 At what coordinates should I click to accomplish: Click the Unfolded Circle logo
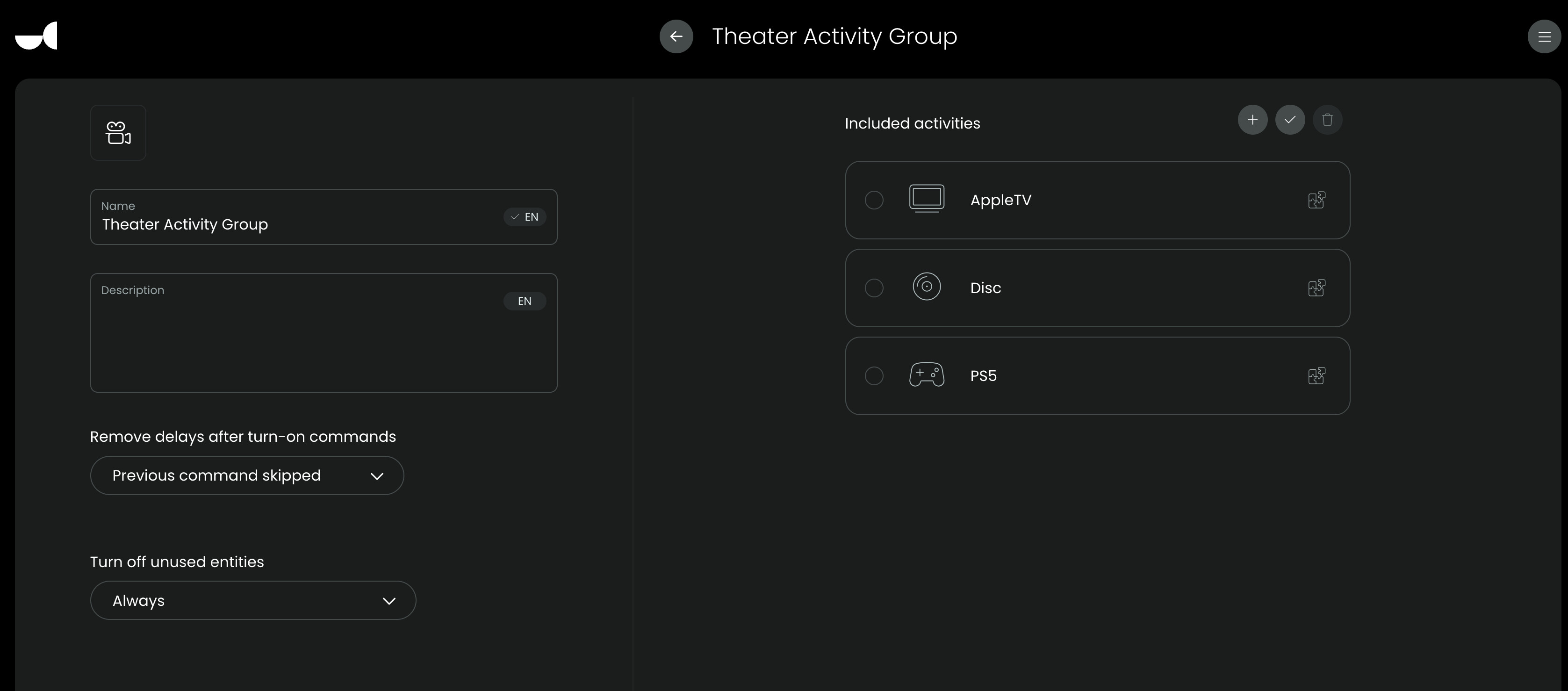point(36,36)
